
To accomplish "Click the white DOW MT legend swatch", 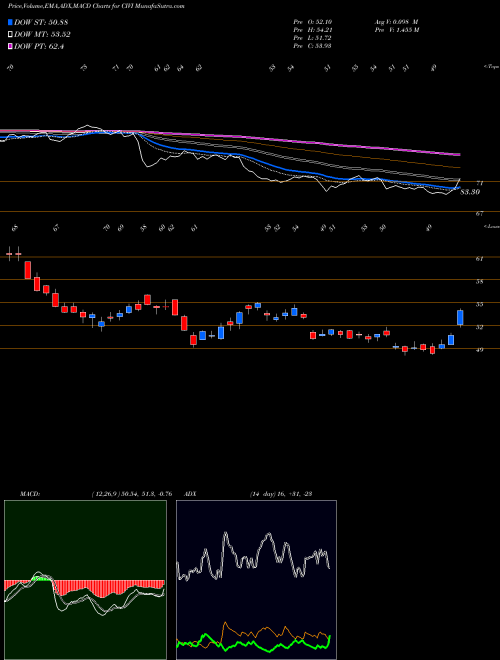I will tap(10, 35).
